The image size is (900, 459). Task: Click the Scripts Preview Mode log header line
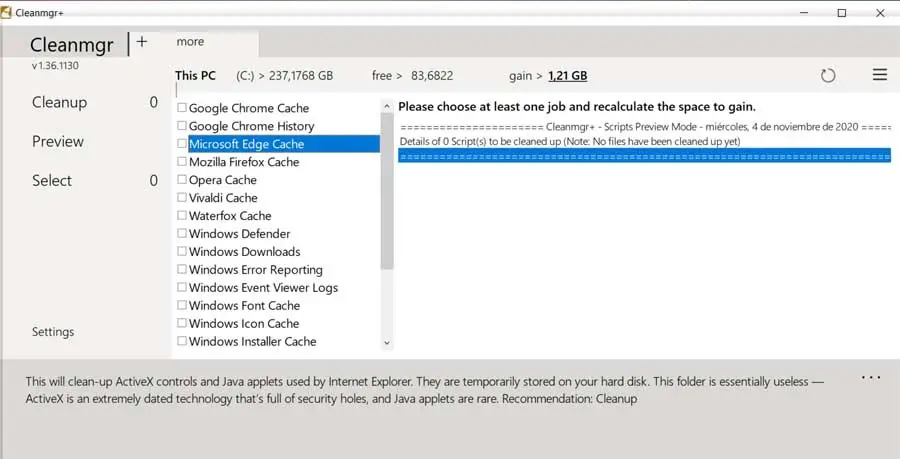pos(645,127)
